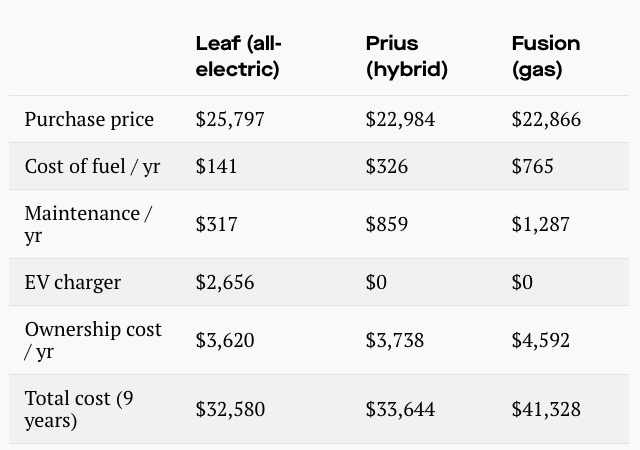Click the EV charger row label

73,282
